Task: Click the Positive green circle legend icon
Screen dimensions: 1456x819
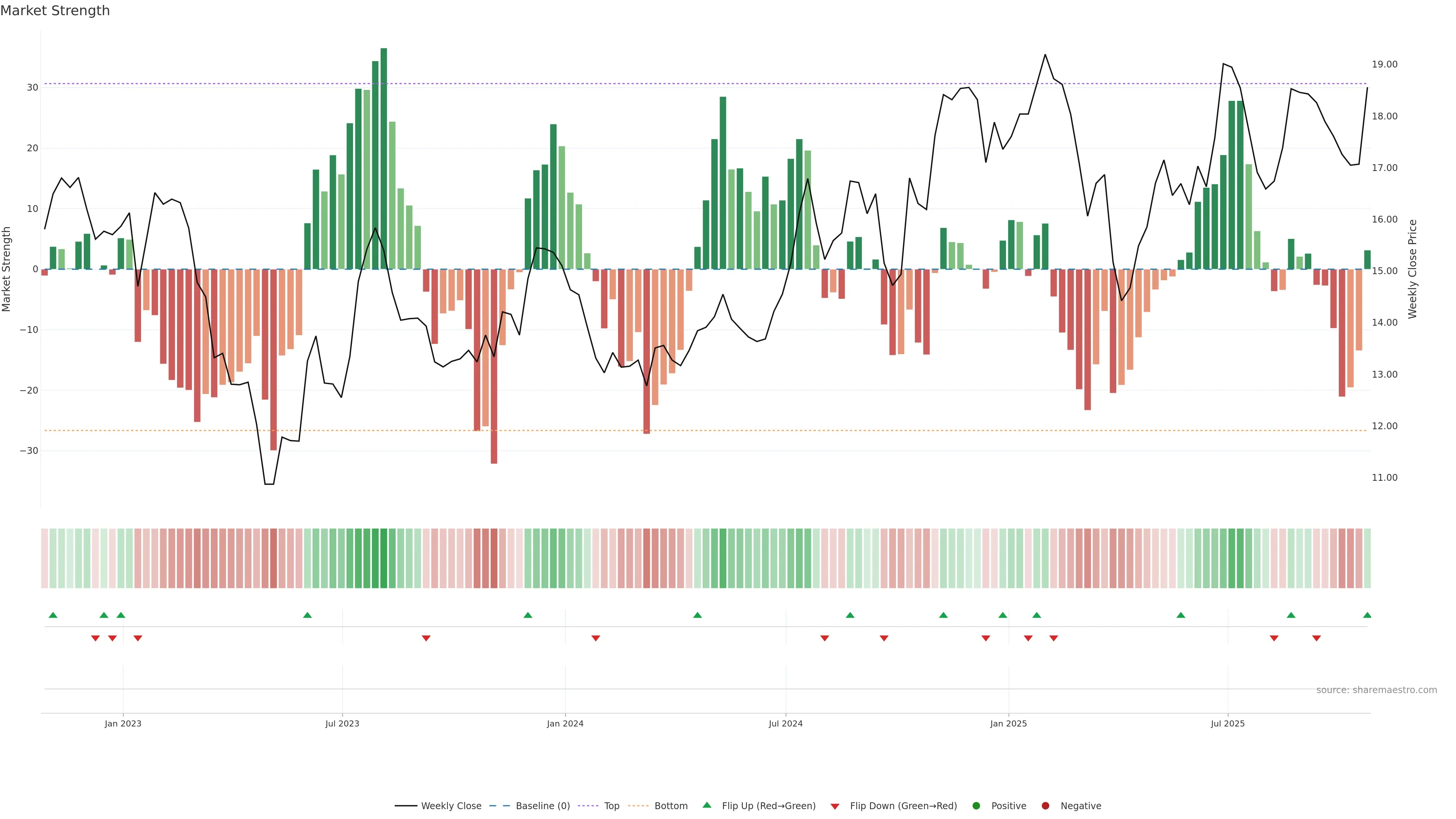Action: (976, 805)
